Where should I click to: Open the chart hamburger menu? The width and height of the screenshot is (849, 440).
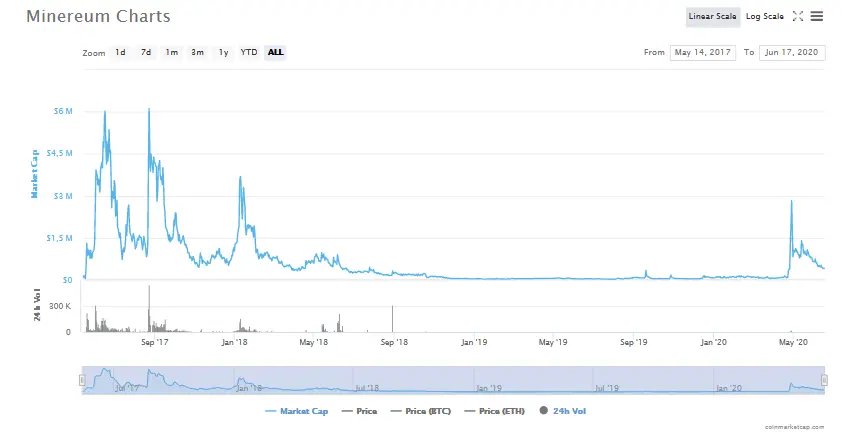[817, 16]
